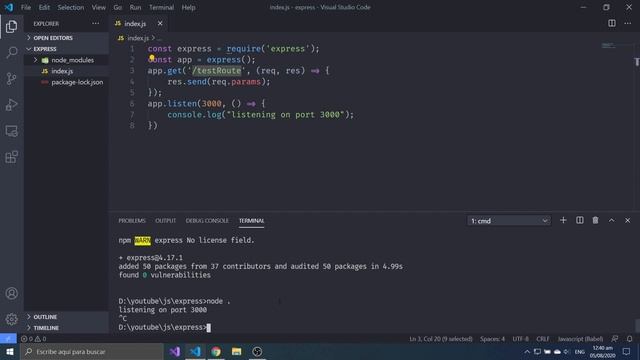The height and width of the screenshot is (360, 640).
Task: Open the Explorer view in activity bar
Action: click(11, 27)
